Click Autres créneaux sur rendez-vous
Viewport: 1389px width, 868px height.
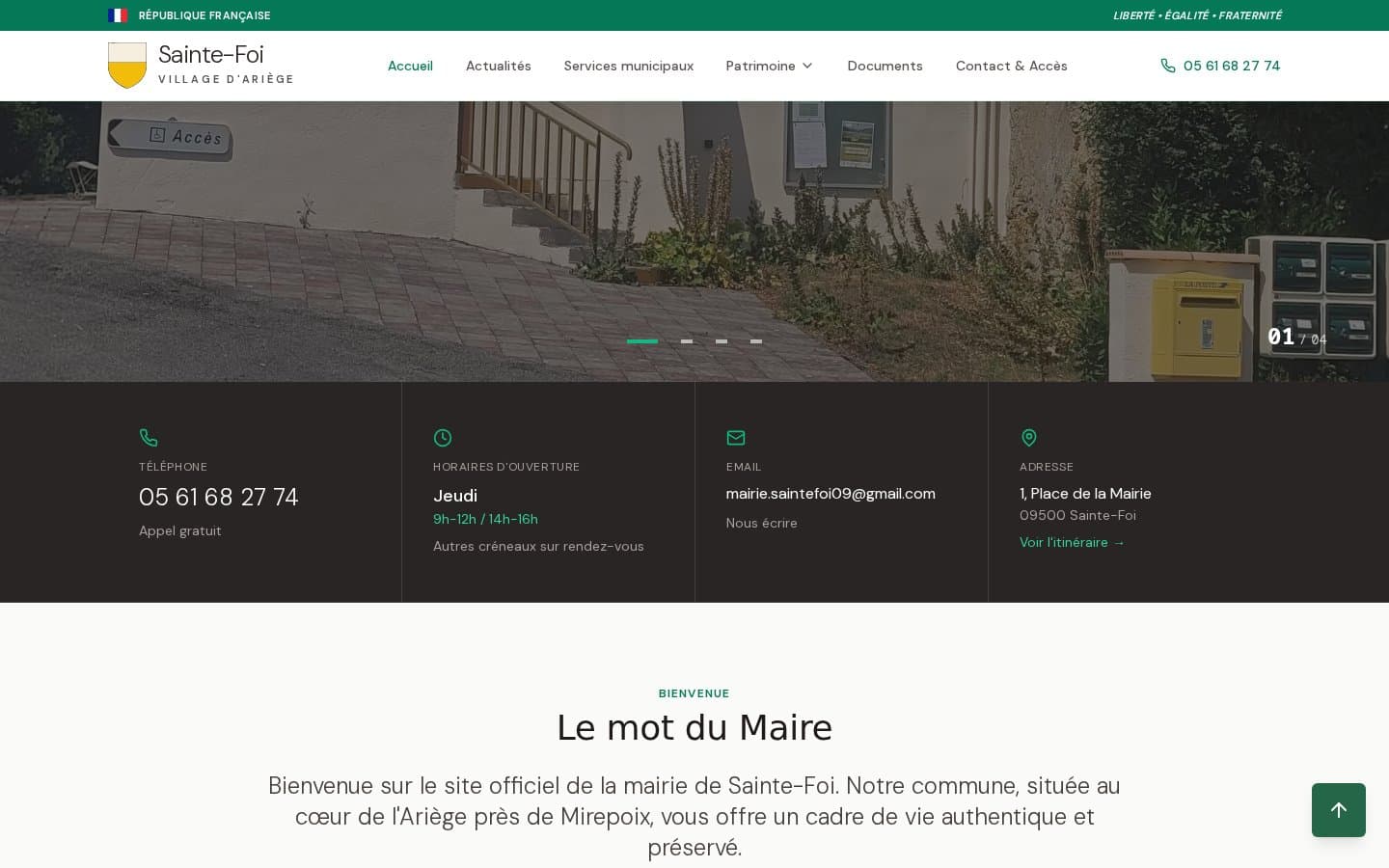click(x=538, y=546)
